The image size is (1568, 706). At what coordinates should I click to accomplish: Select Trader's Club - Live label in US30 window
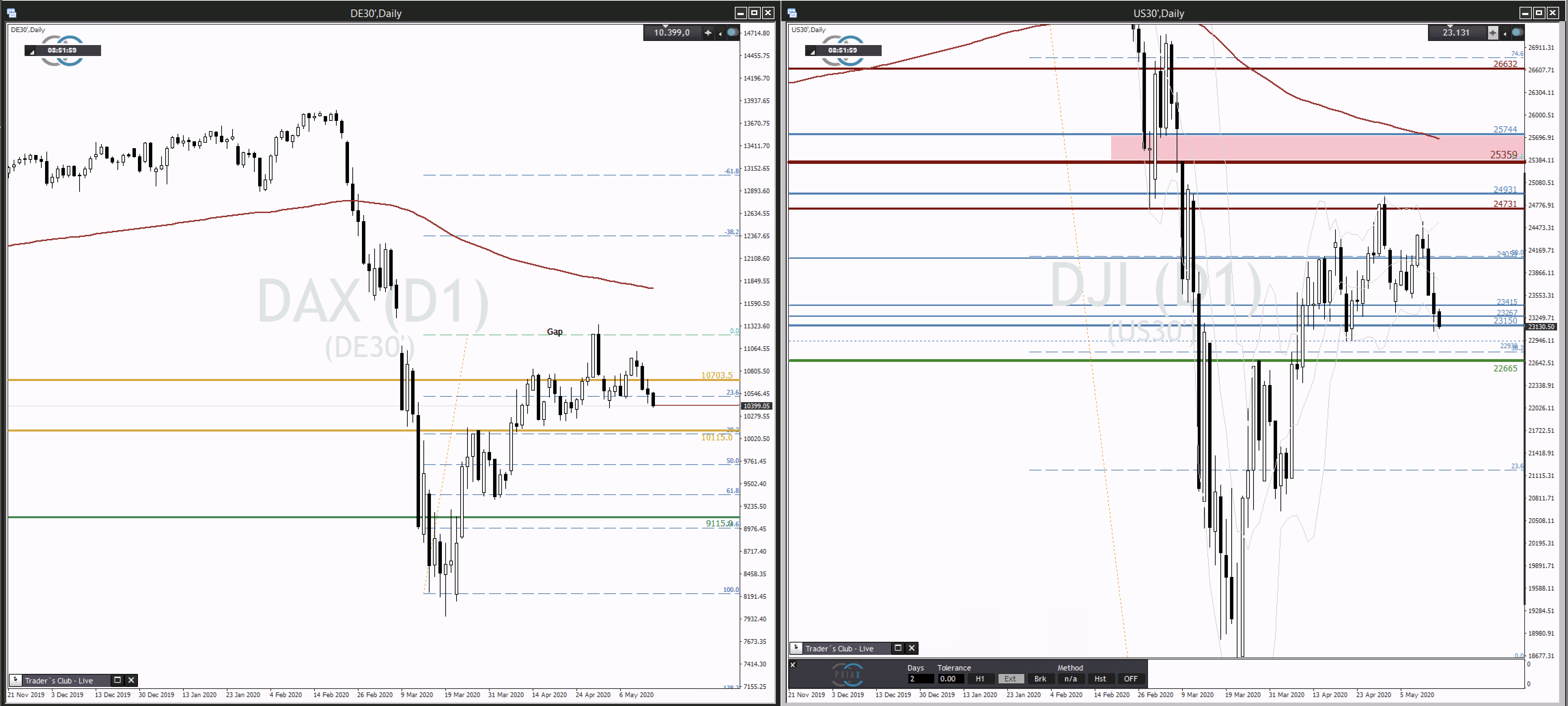coord(839,648)
